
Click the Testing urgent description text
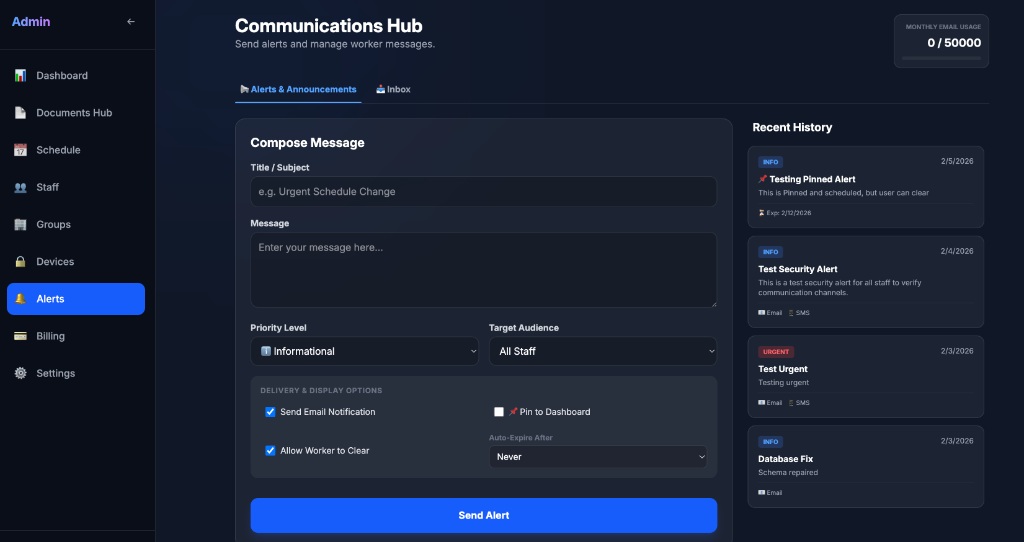783,383
